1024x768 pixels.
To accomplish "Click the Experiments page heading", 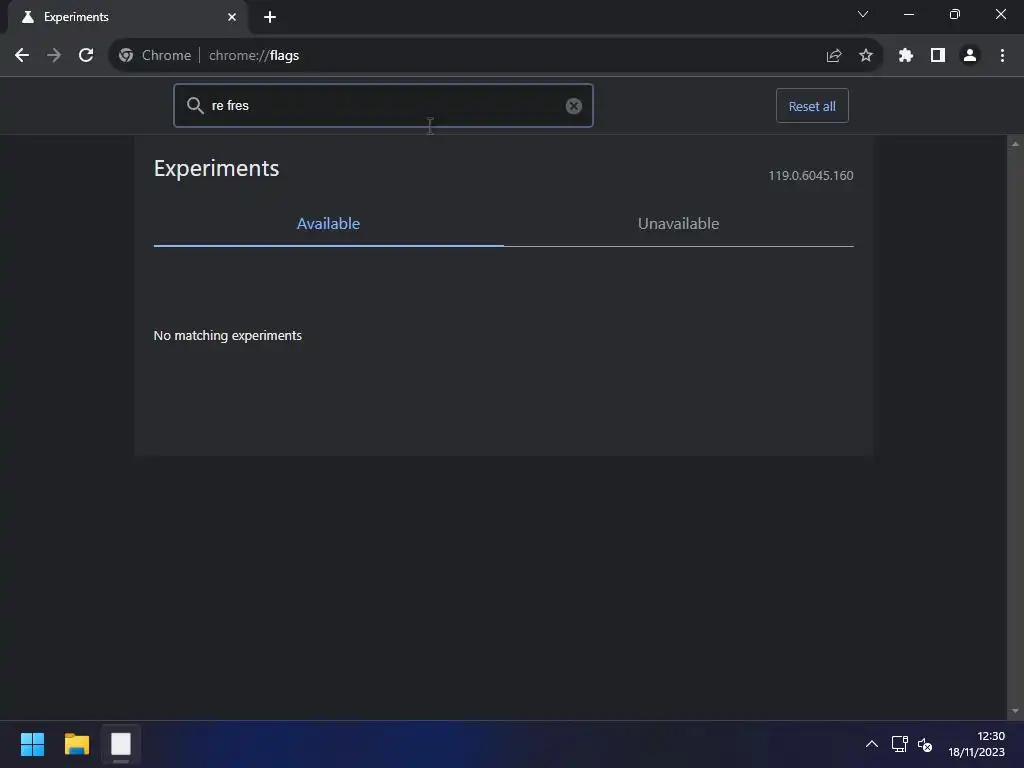I will click(x=216, y=168).
